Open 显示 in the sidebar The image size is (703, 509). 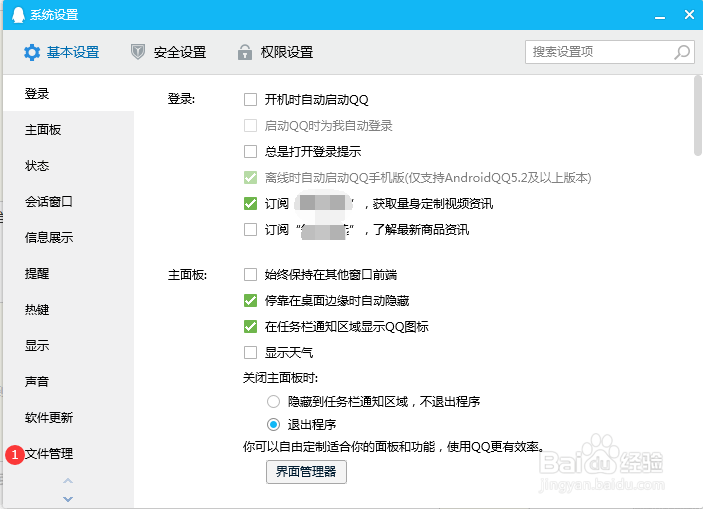pos(69,346)
